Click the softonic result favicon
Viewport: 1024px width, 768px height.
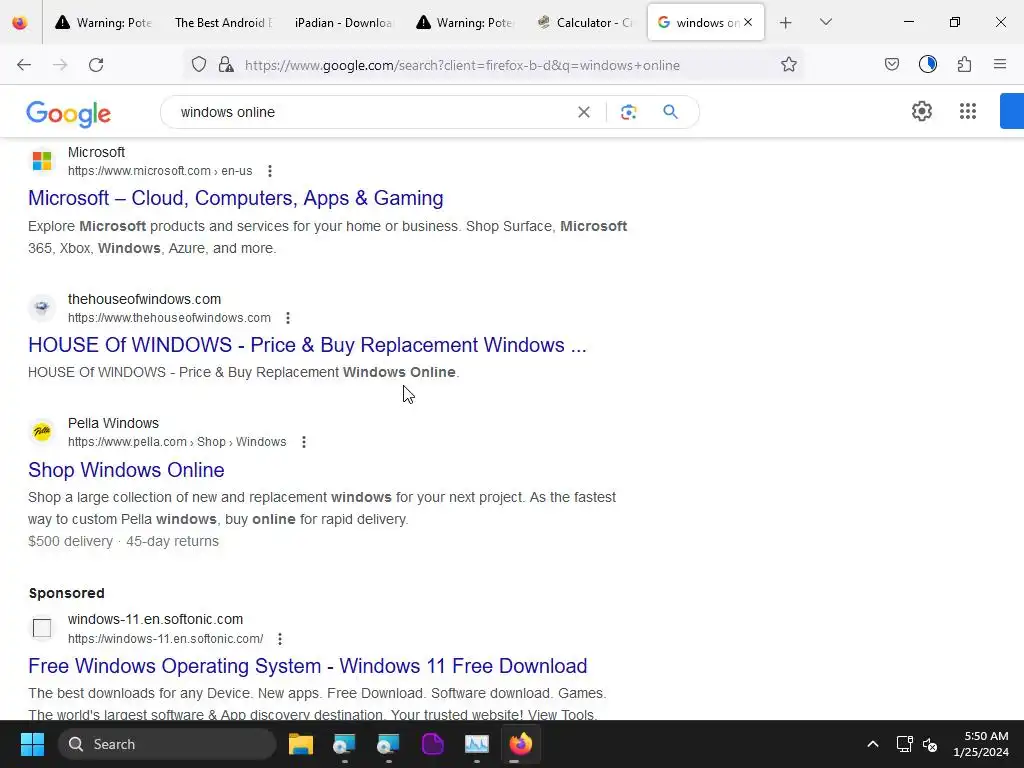pyautogui.click(x=42, y=628)
